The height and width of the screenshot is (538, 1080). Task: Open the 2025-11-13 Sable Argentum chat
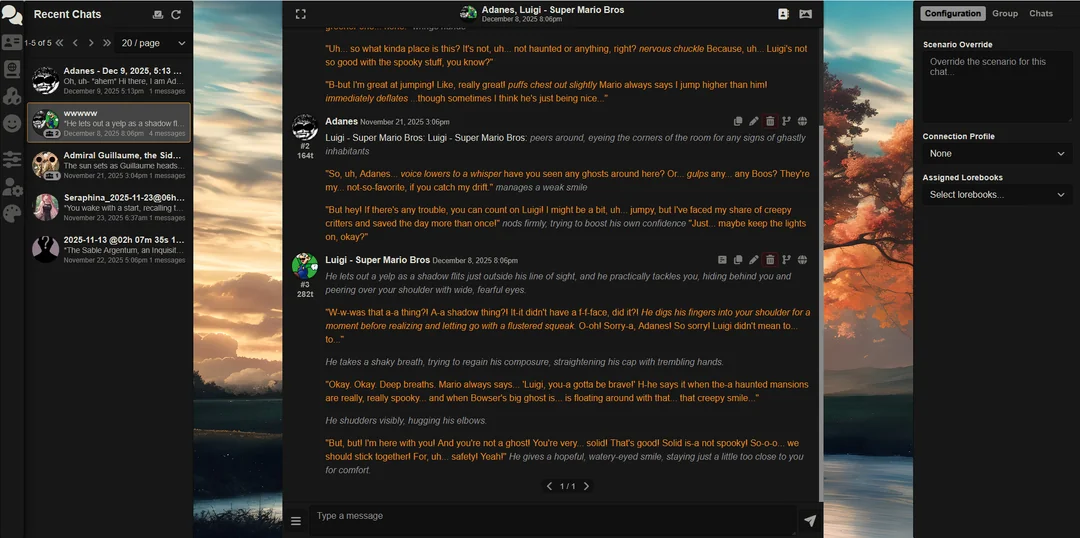pyautogui.click(x=109, y=249)
